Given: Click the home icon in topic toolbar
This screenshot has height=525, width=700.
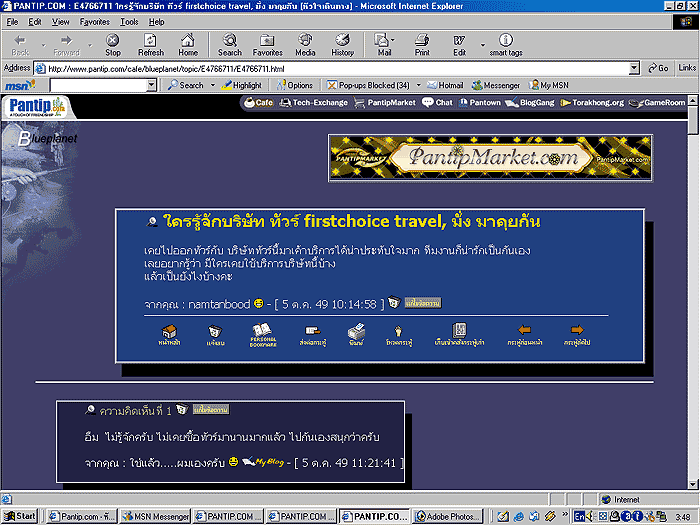Looking at the screenshot, I should point(169,335).
